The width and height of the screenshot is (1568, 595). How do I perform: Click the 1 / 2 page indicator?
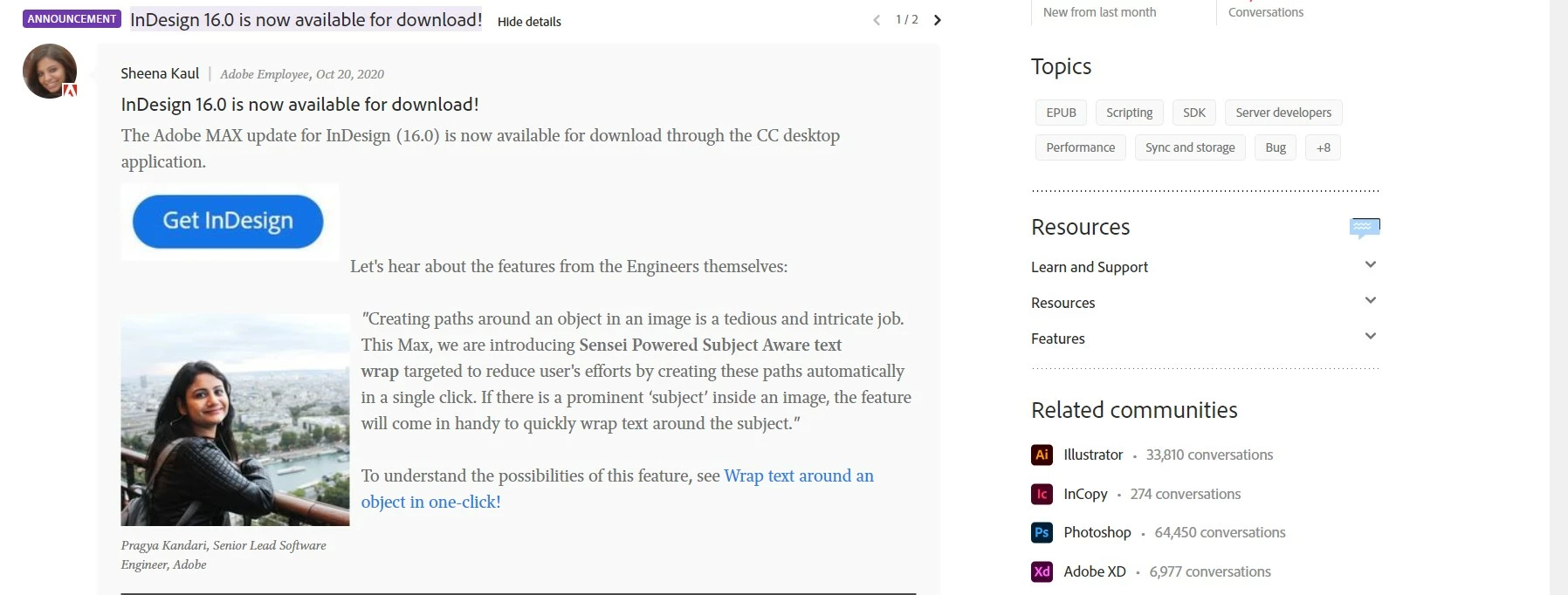pos(907,20)
